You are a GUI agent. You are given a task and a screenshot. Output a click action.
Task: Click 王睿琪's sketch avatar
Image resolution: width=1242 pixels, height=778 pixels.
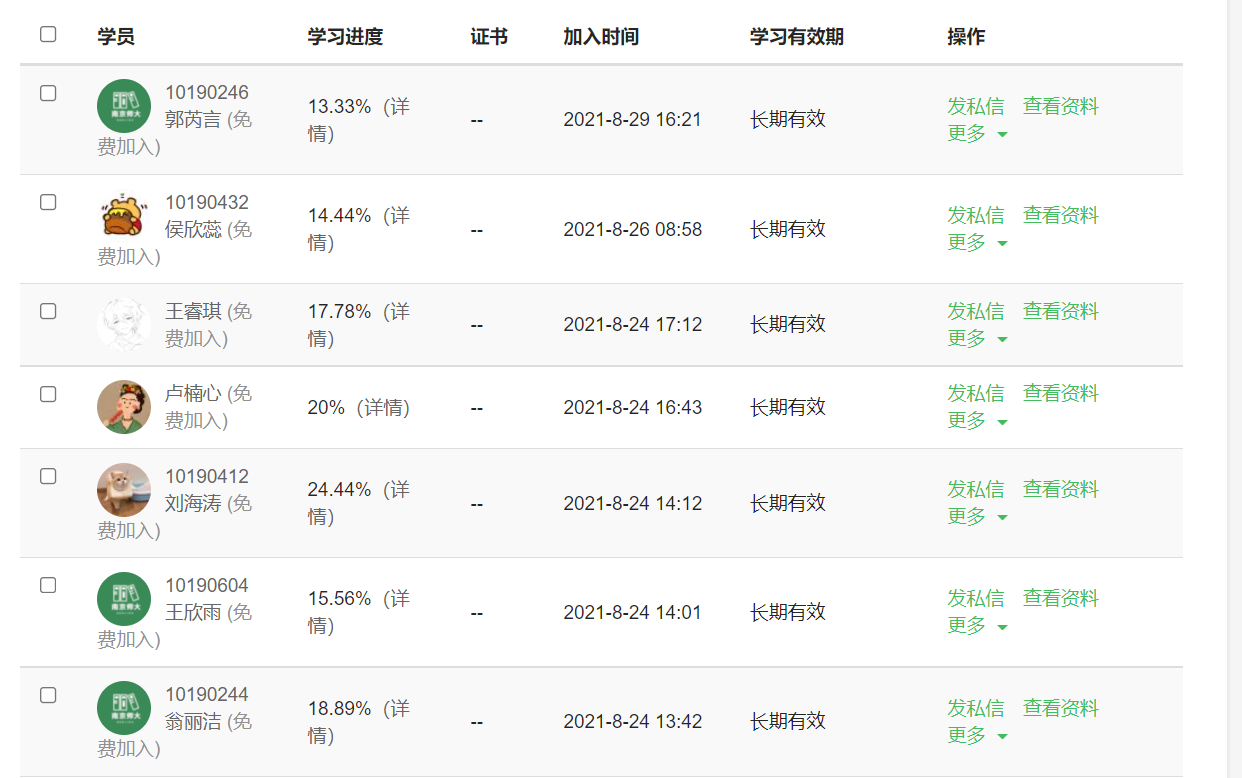(x=124, y=325)
